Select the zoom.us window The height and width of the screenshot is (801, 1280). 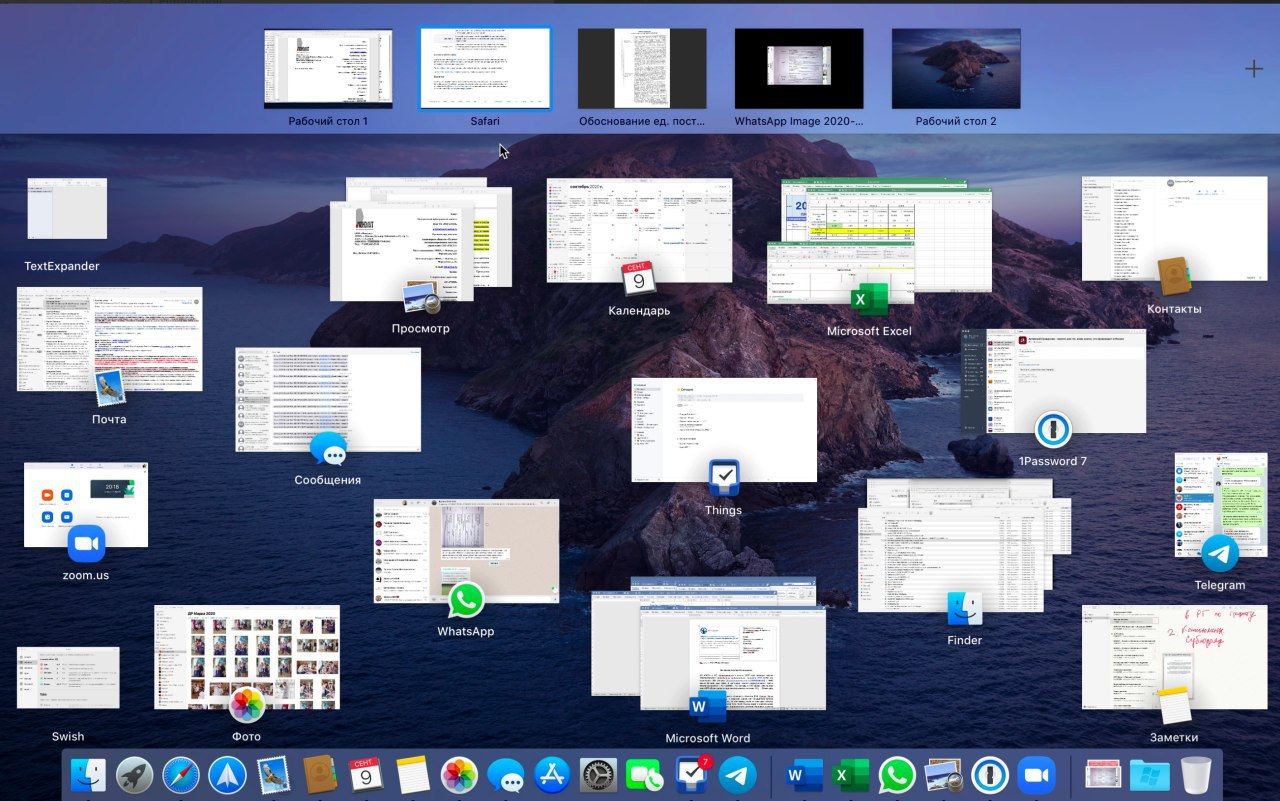tap(86, 504)
